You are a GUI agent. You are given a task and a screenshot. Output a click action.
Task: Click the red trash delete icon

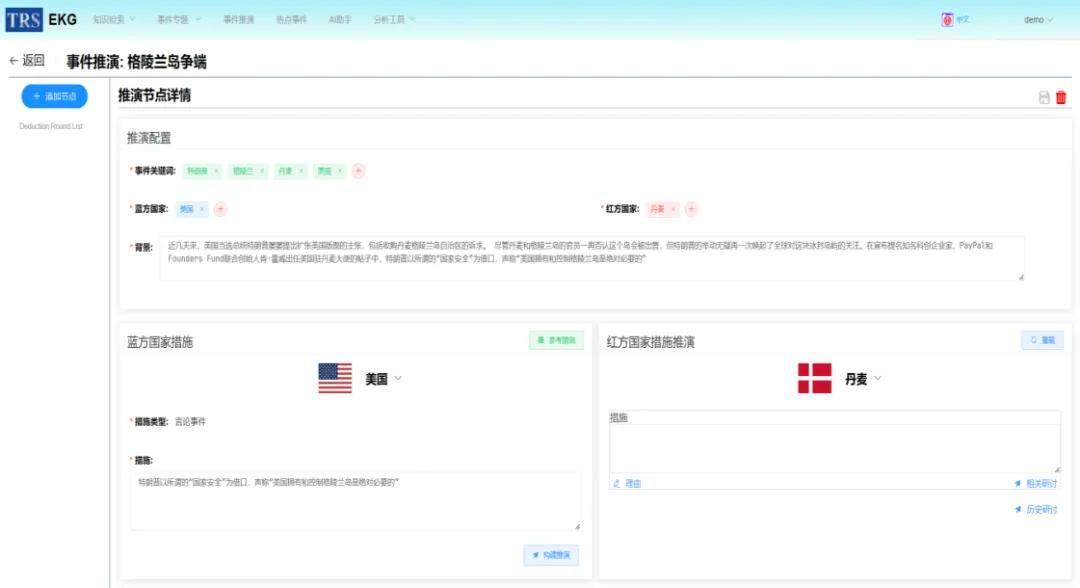coord(1061,97)
